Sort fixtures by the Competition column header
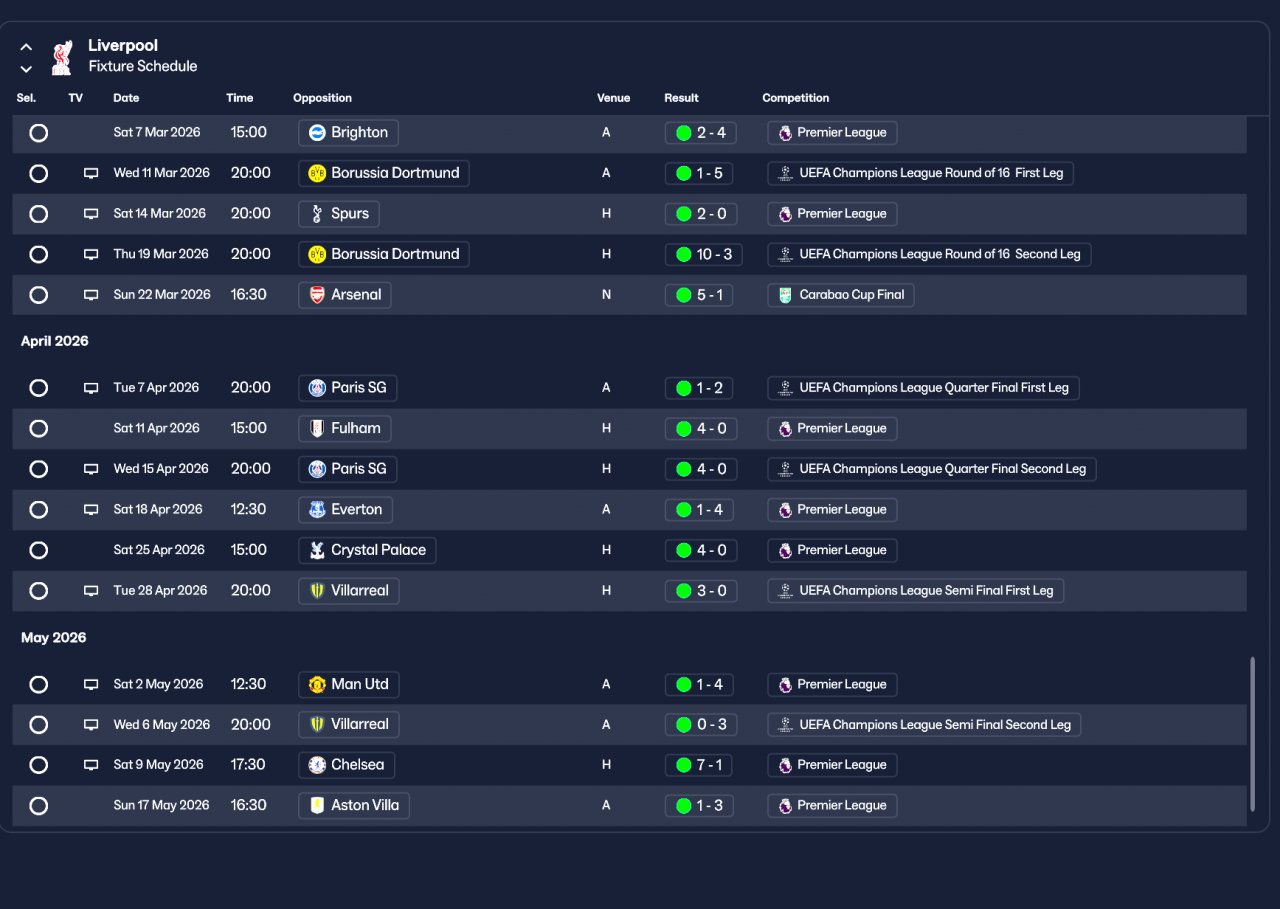 pos(795,98)
